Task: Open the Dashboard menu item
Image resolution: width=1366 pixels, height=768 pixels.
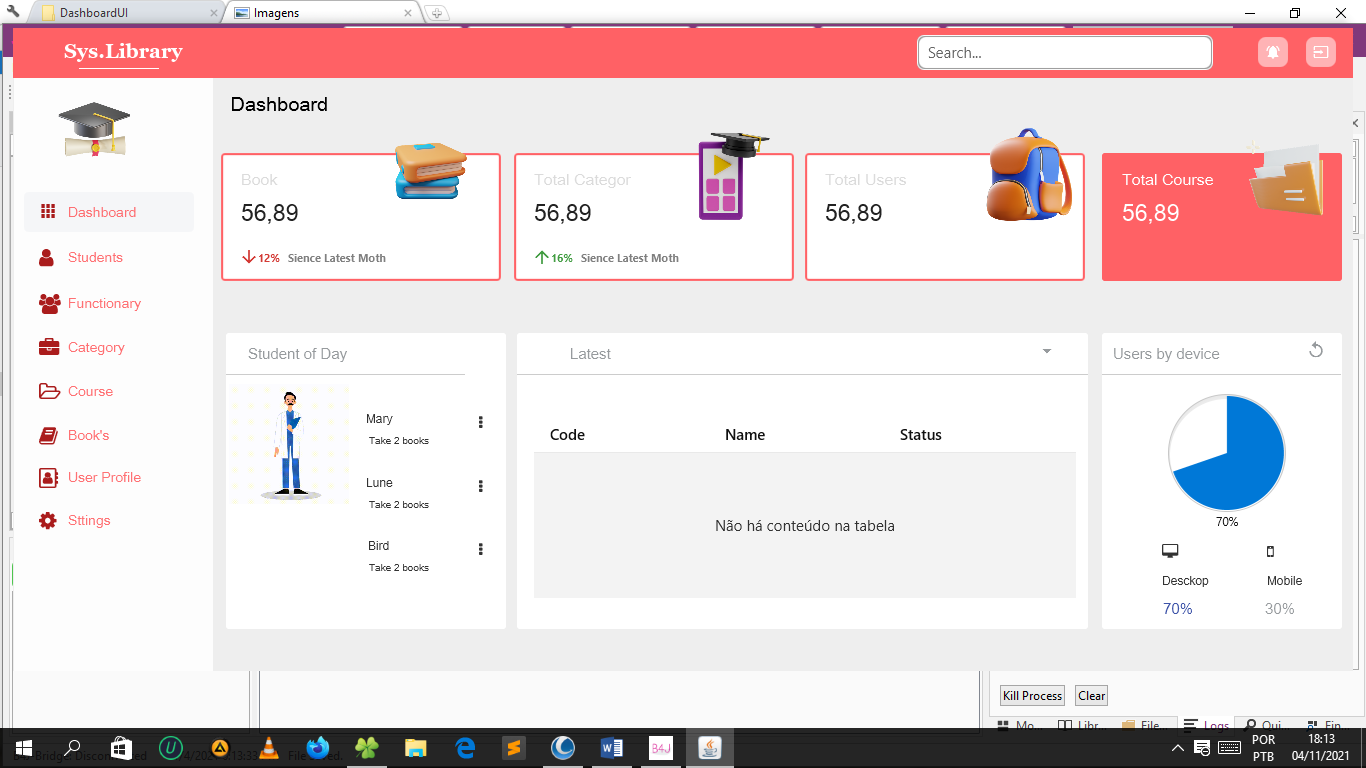Action: point(109,212)
